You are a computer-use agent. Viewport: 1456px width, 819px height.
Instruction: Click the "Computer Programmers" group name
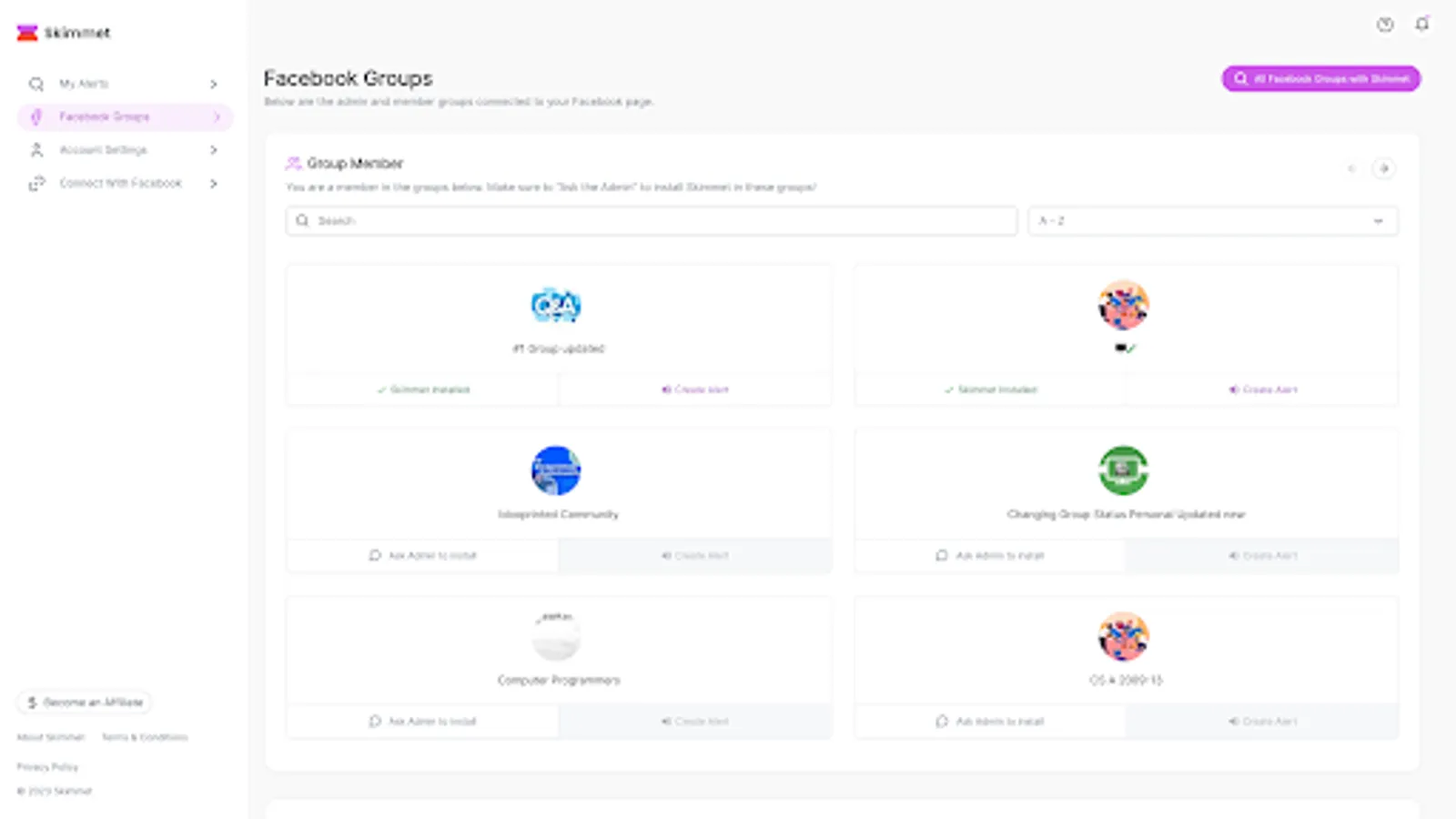559,680
